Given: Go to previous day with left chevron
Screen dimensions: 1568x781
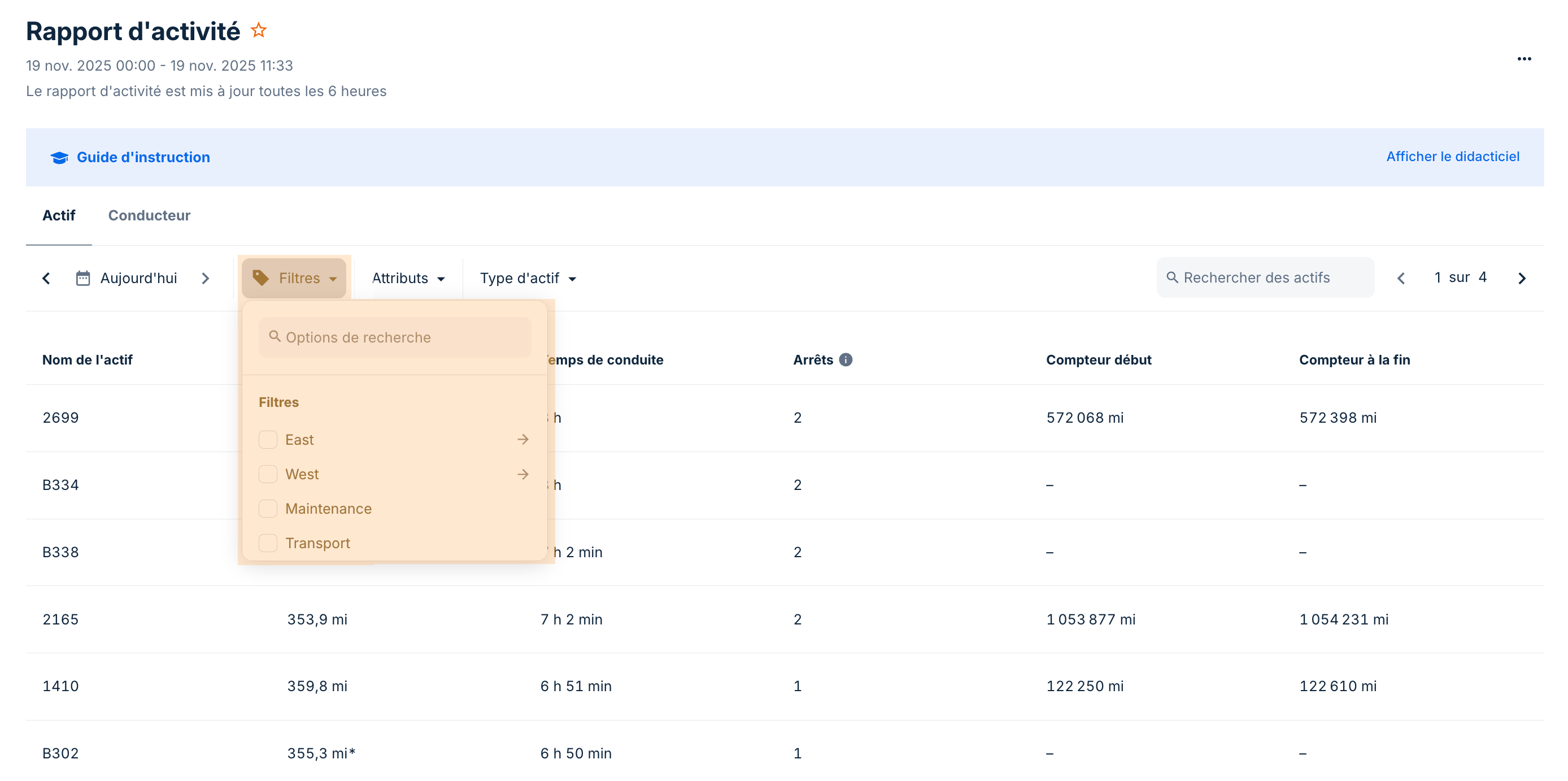Looking at the screenshot, I should pos(46,279).
